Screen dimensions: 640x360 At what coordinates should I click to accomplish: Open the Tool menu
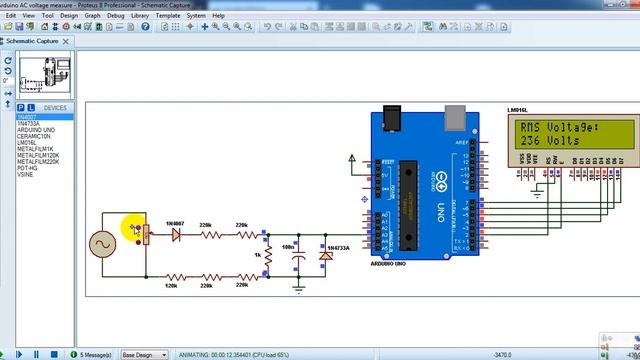48,16
